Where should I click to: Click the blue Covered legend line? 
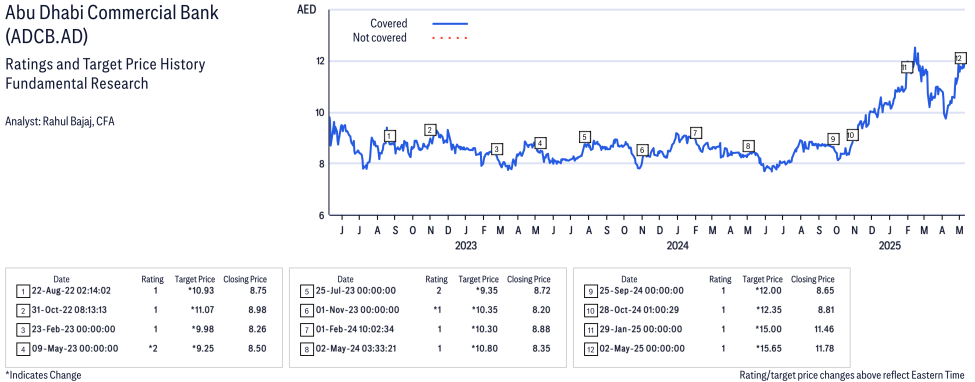click(x=450, y=24)
